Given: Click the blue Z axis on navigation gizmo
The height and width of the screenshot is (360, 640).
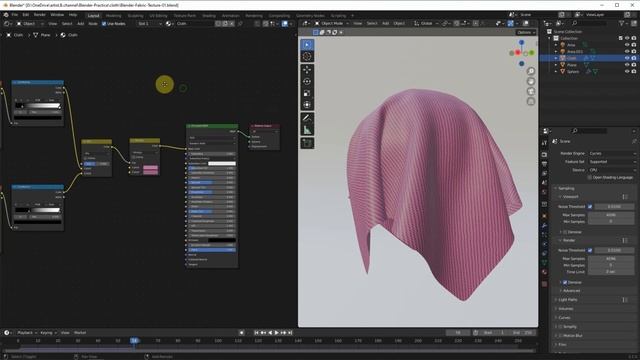Looking at the screenshot, I should 521,42.
